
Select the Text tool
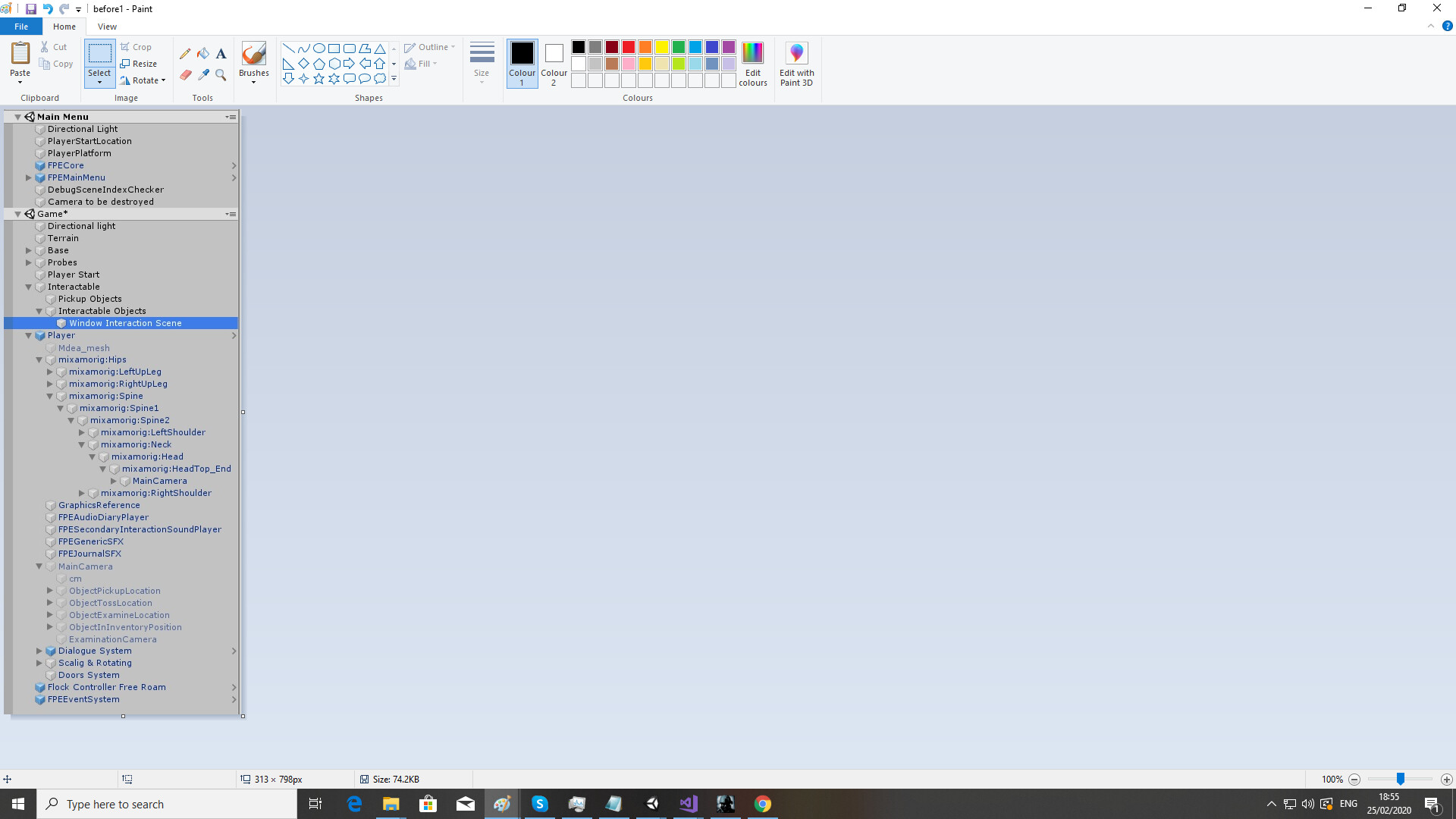[x=221, y=54]
